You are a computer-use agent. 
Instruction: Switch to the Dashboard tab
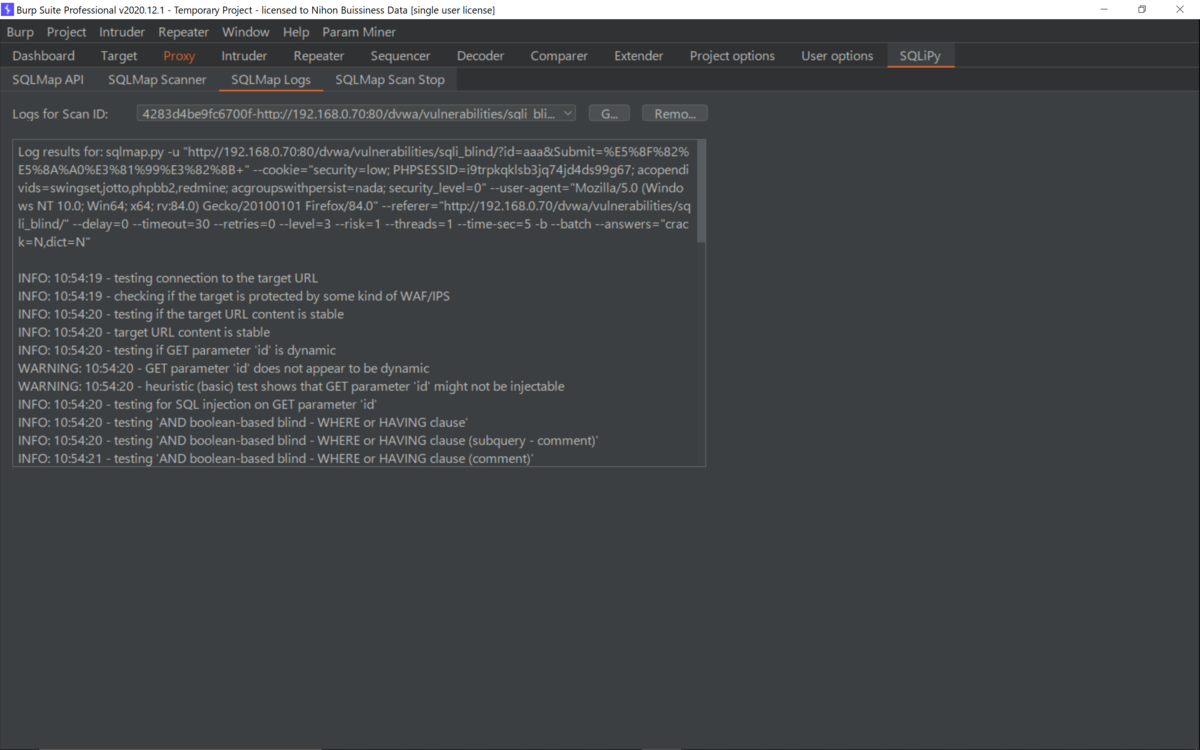pos(44,56)
